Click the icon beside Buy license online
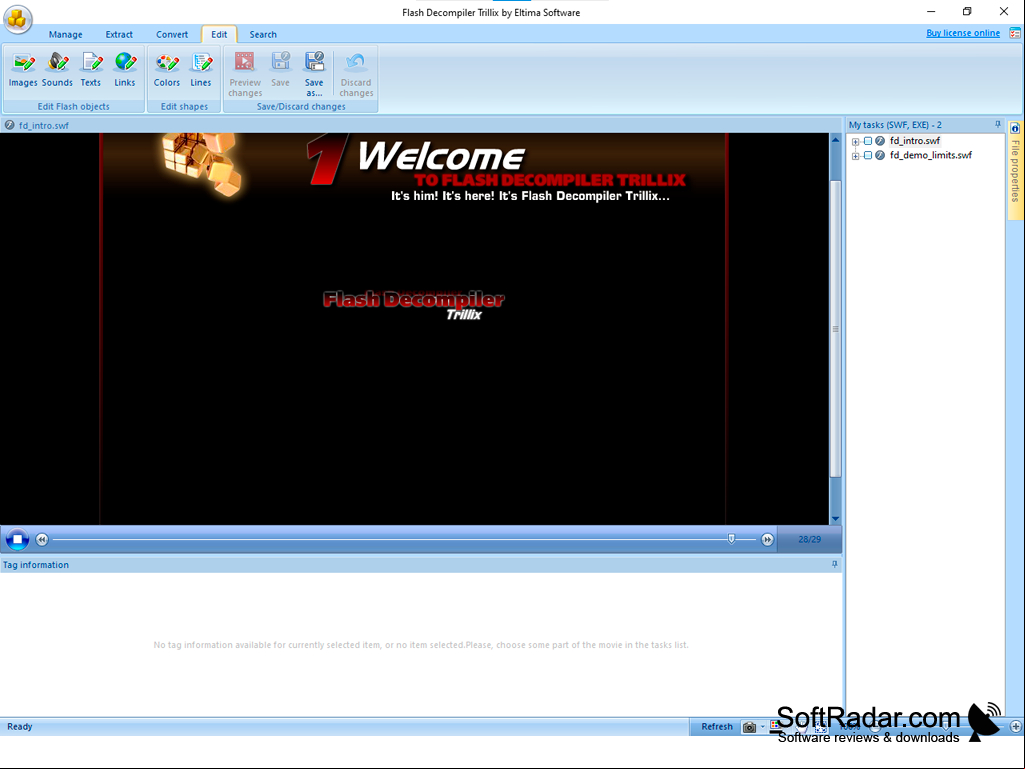 point(1015,33)
